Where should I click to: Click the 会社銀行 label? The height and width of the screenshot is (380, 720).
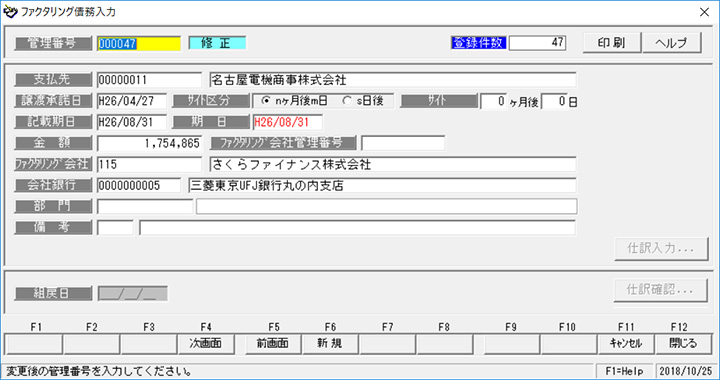point(53,185)
